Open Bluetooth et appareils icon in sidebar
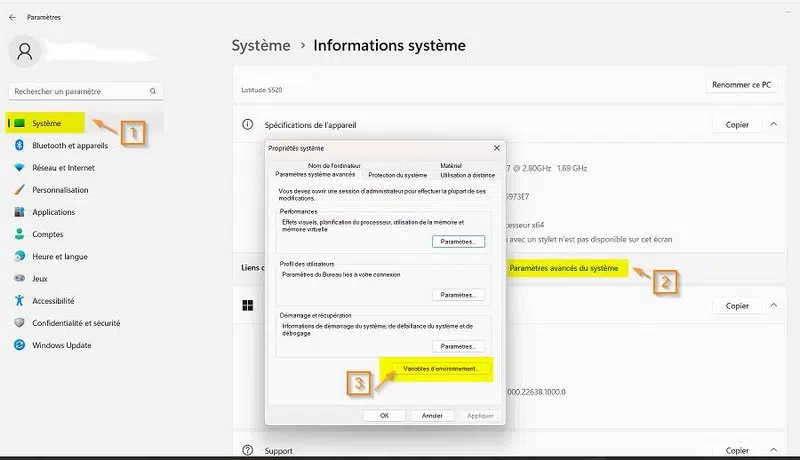The height and width of the screenshot is (460, 800). click(19, 145)
